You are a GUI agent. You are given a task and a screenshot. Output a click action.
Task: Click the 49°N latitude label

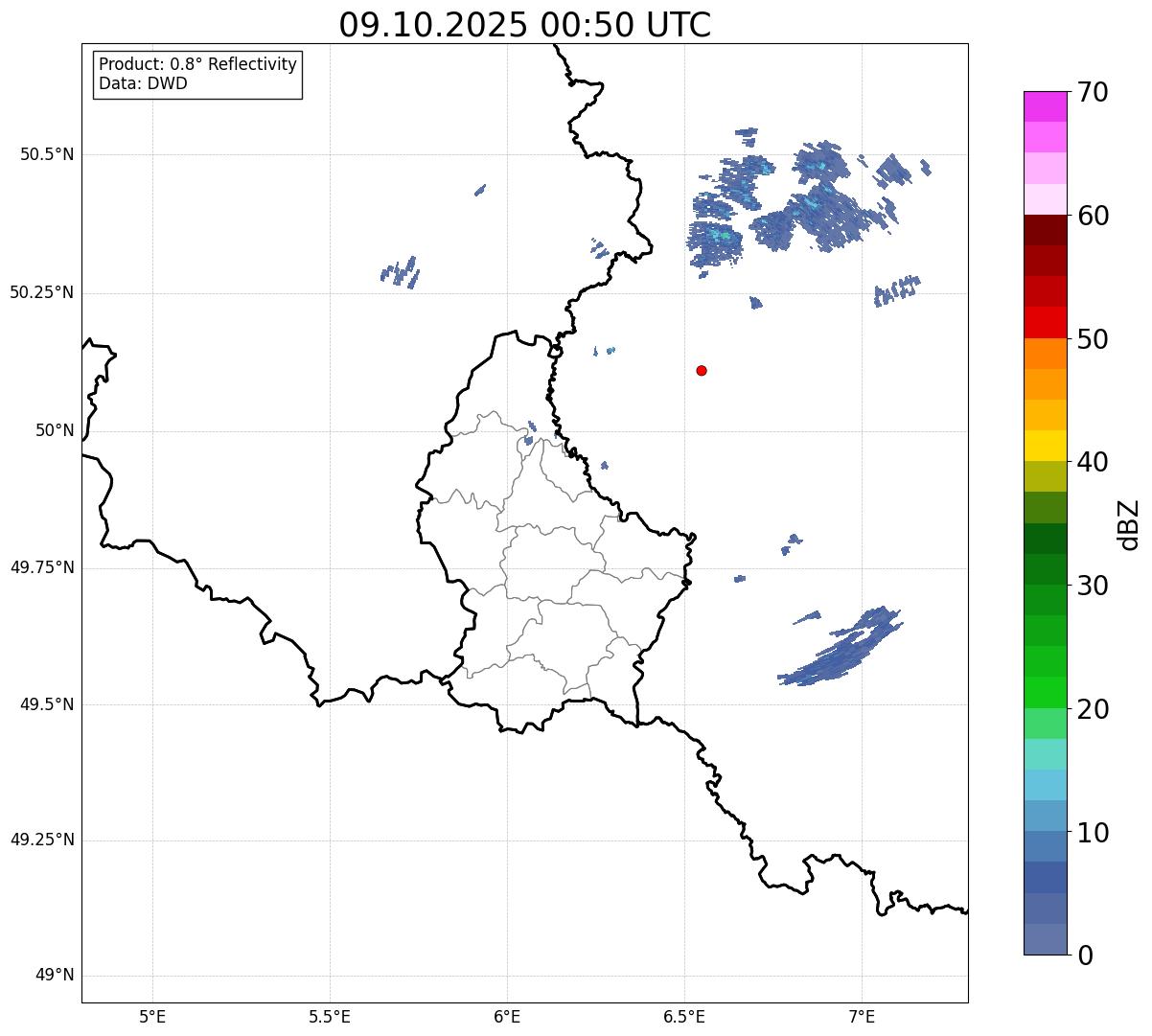(x=55, y=976)
